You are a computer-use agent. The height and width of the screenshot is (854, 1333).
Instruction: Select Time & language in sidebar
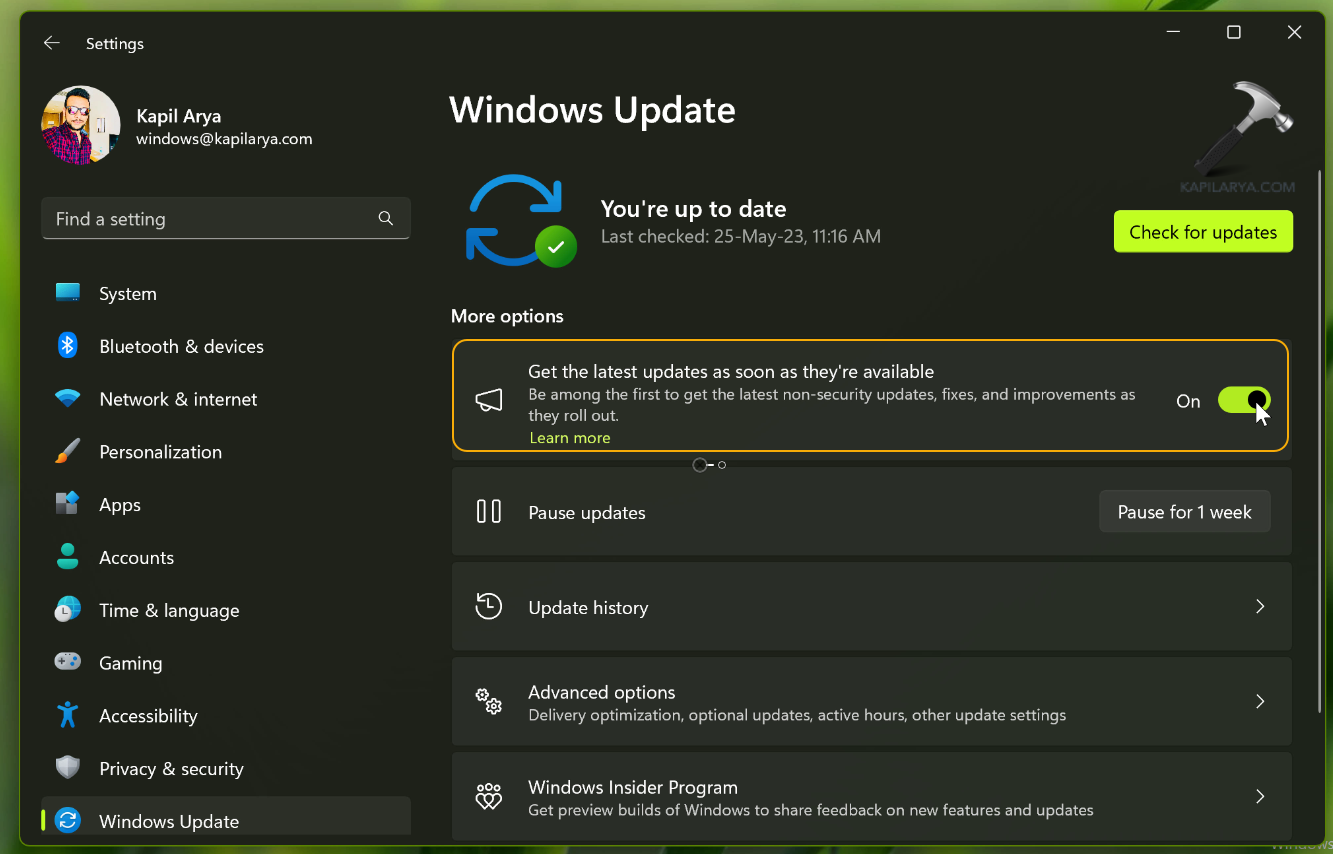(169, 611)
